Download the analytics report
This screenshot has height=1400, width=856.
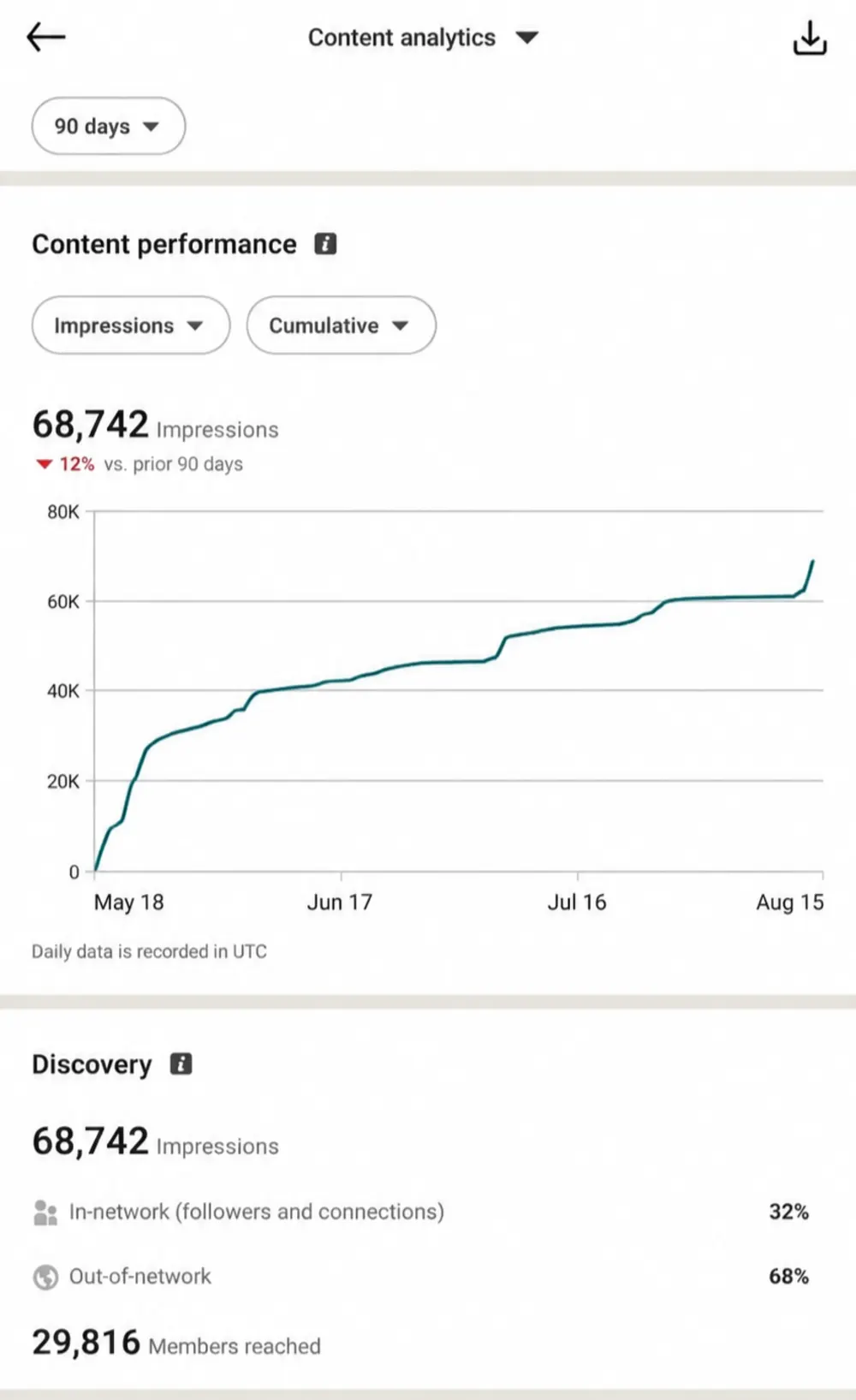click(809, 38)
